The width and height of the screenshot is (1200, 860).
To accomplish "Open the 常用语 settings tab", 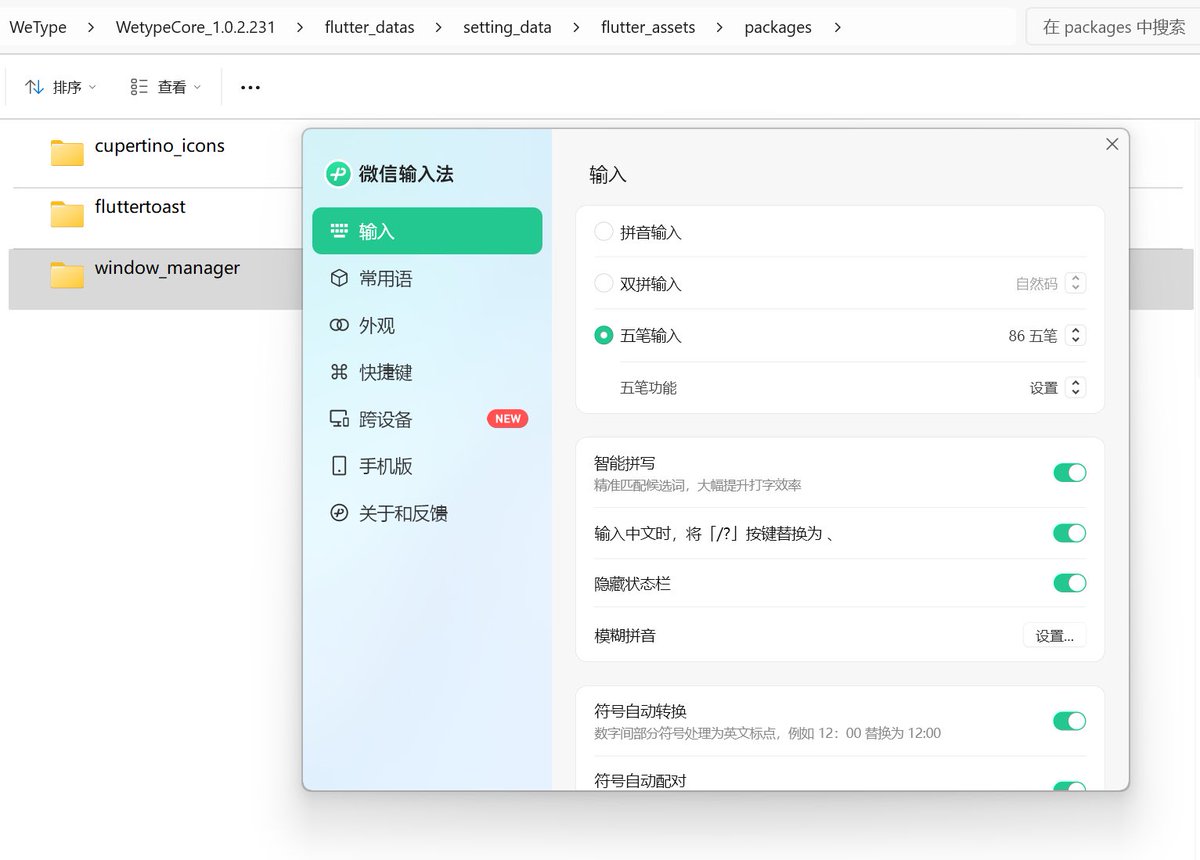I will pos(427,278).
